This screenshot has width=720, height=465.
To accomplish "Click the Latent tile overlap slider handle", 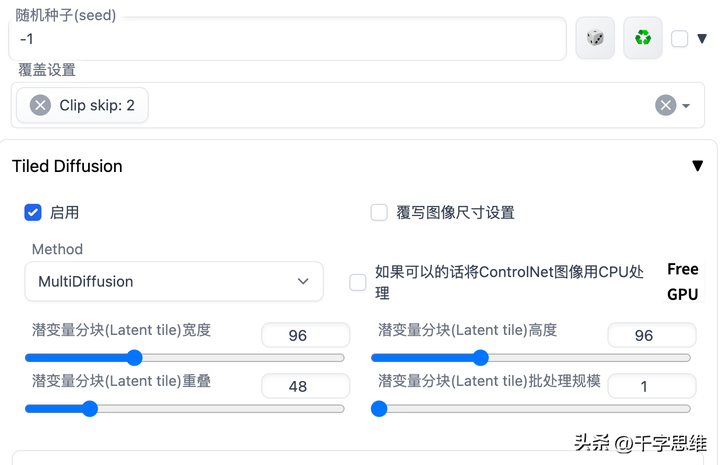I will [90, 409].
